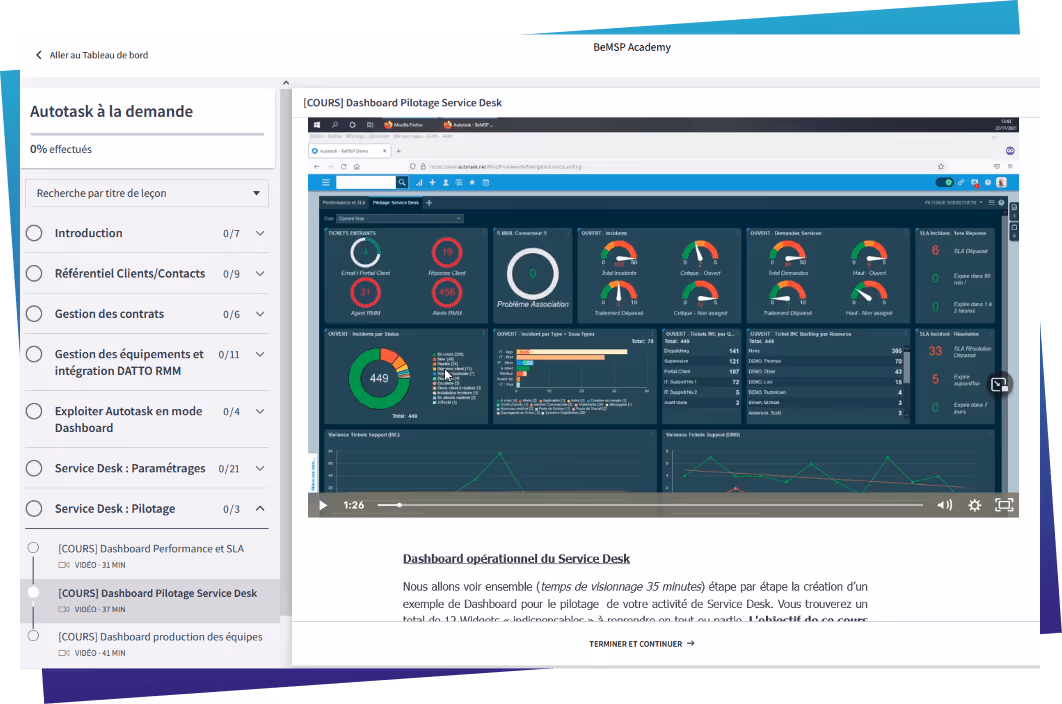This screenshot has height=704, width=1062.
Task: Click taskbar search icon in video
Action: 335,125
